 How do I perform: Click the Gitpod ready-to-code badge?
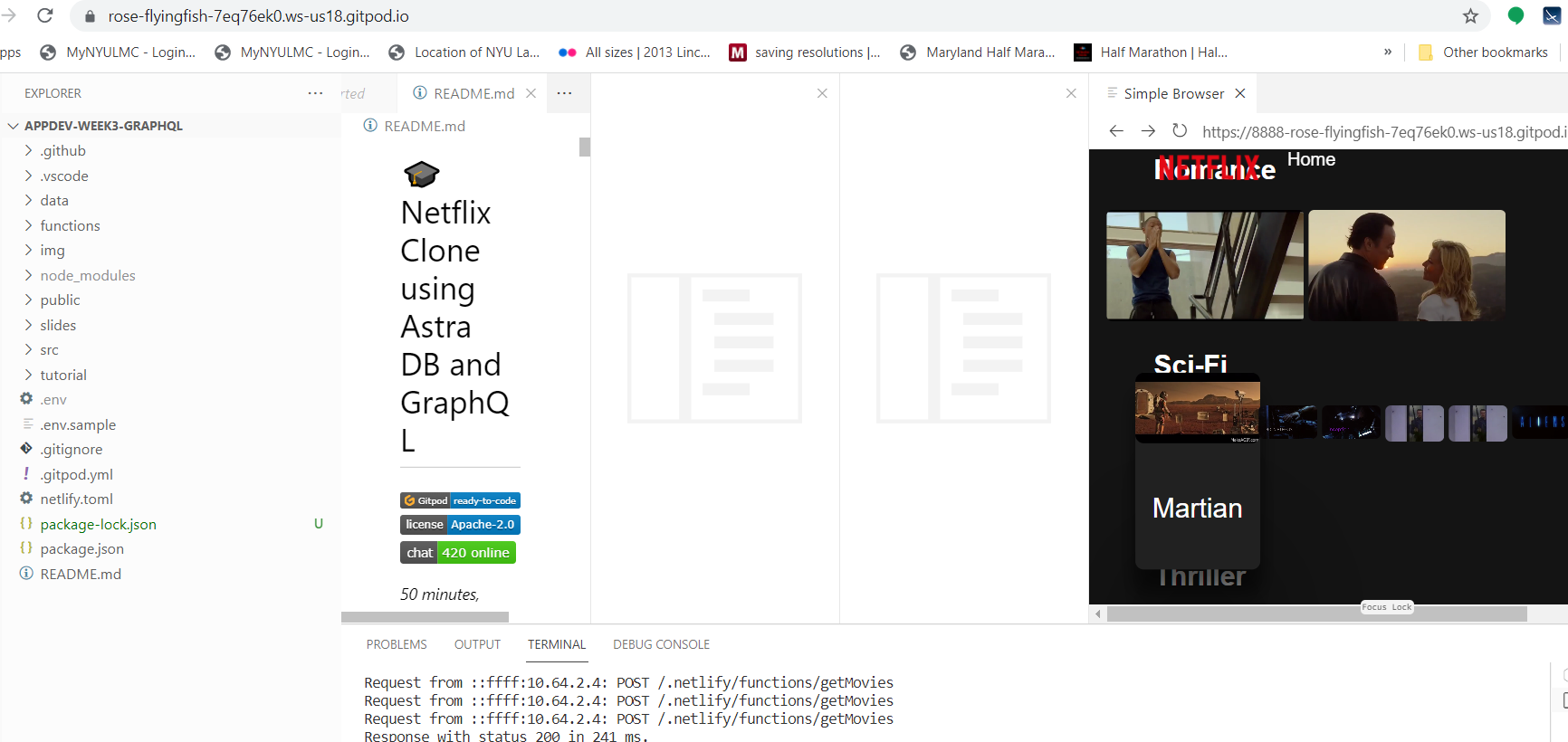(x=460, y=500)
